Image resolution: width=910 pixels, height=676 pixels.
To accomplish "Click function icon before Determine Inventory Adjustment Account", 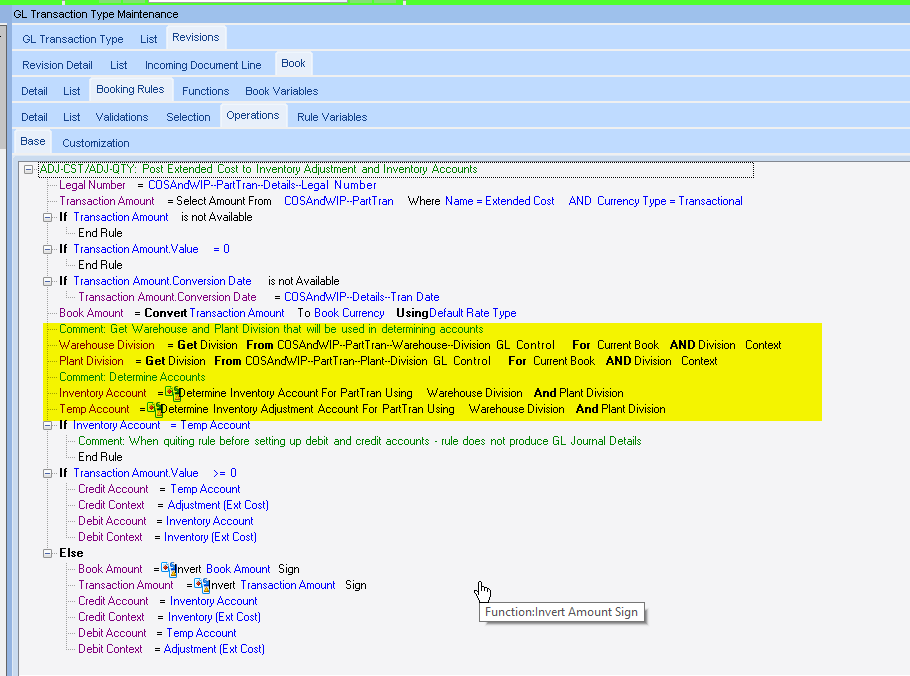I will (x=153, y=409).
